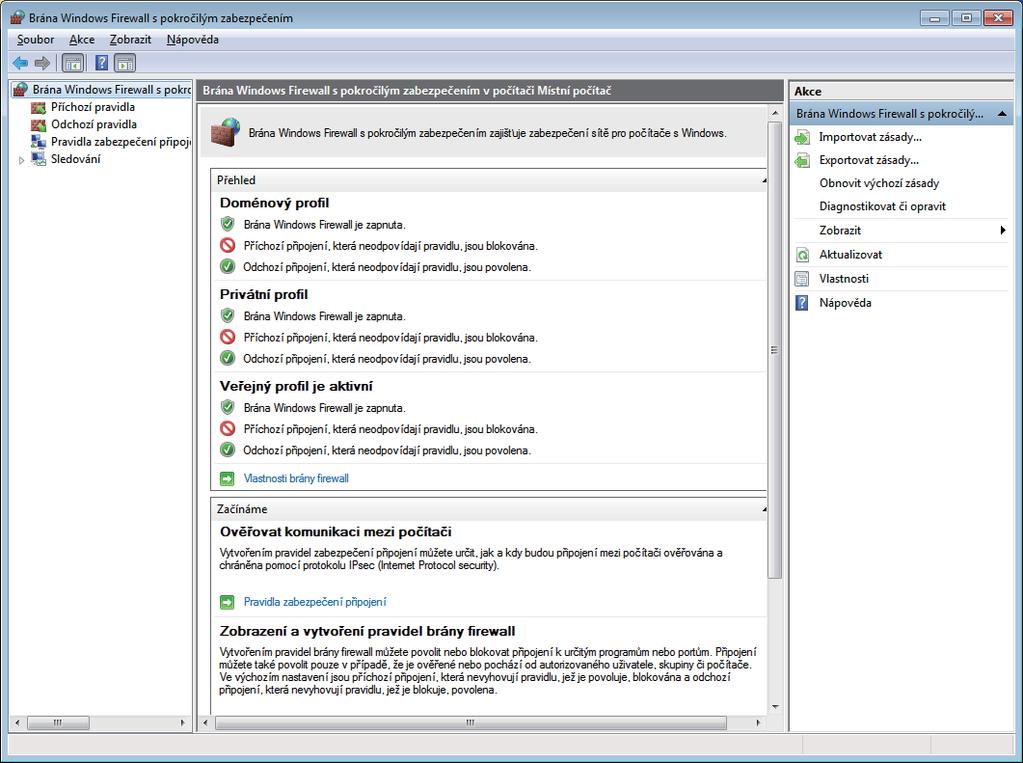1023x763 pixels.
Task: Toggle the Action pane toolbar icon
Action: point(125,63)
